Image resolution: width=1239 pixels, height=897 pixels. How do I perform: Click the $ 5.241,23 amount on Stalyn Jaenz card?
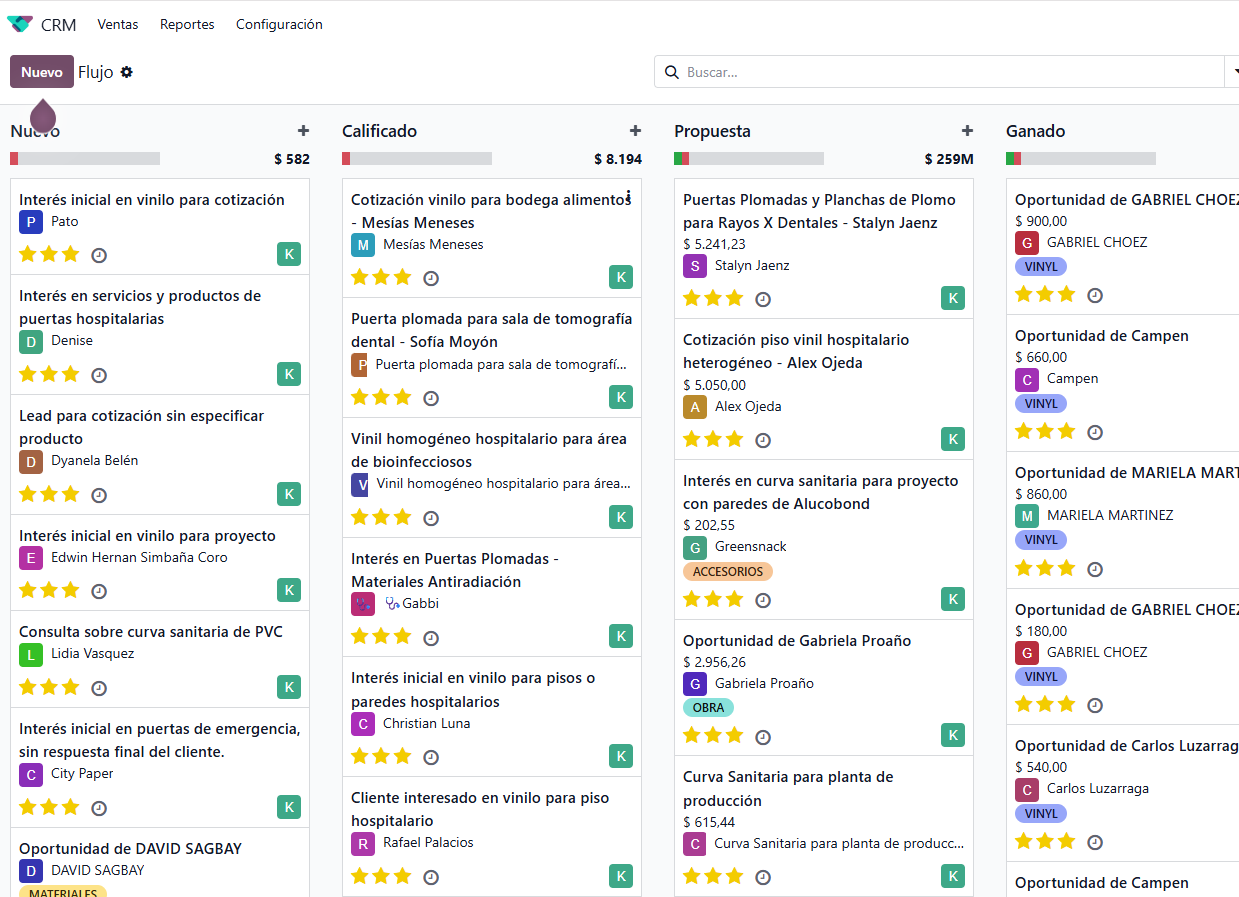pyautogui.click(x=714, y=244)
